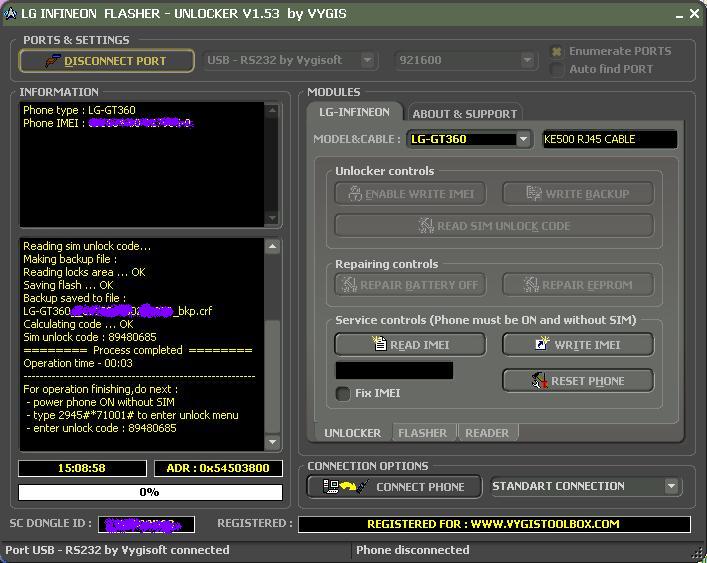Viewport: 707px width, 563px height.
Task: Click the info panel scroll-down arrow
Action: (272, 218)
